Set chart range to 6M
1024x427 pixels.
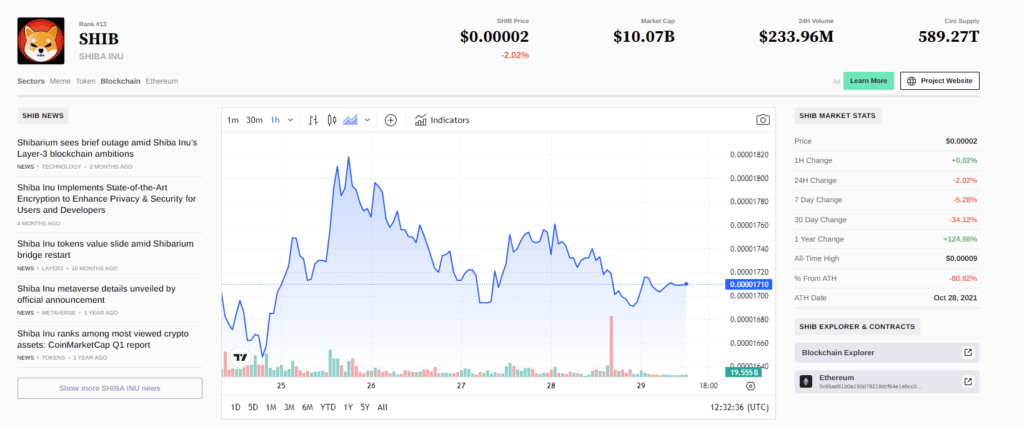(308, 407)
